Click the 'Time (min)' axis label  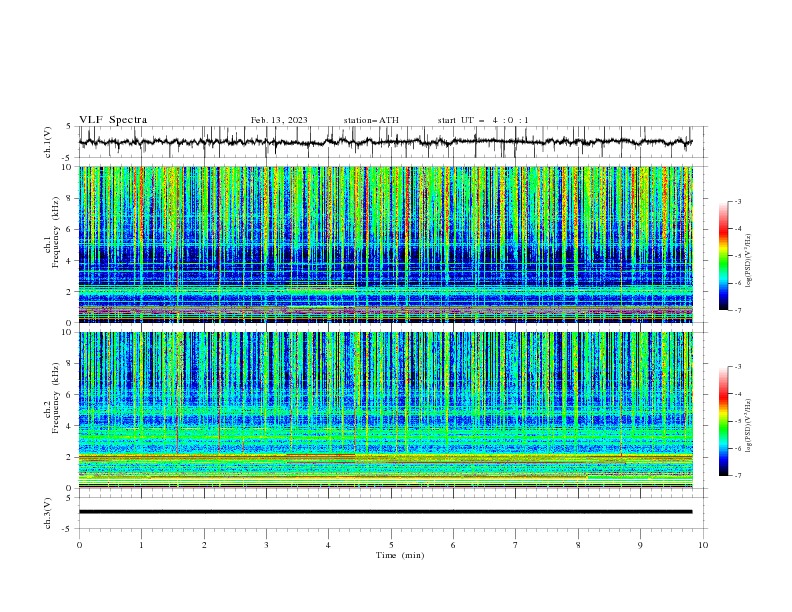click(400, 555)
